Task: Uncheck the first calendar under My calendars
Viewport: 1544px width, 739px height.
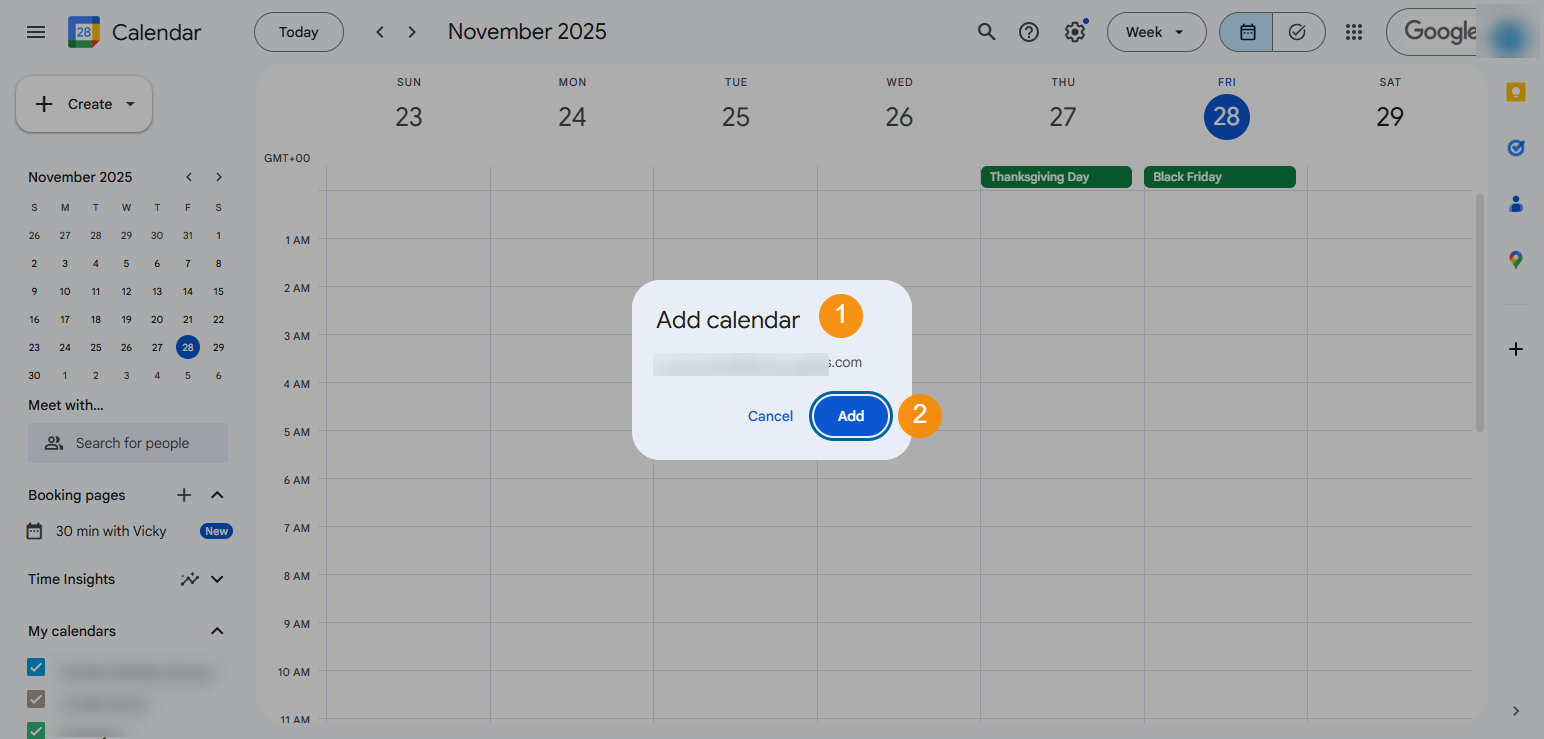Action: pos(36,667)
